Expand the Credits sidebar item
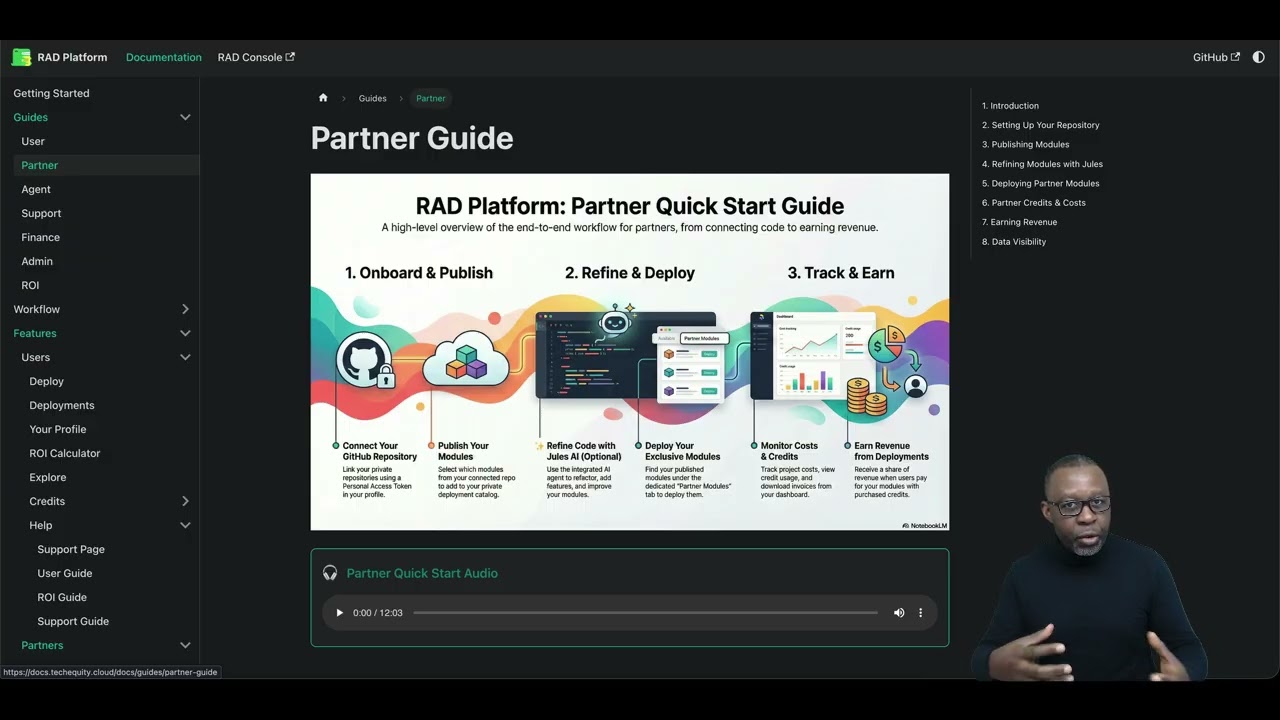Viewport: 1280px width, 720px height. click(185, 501)
